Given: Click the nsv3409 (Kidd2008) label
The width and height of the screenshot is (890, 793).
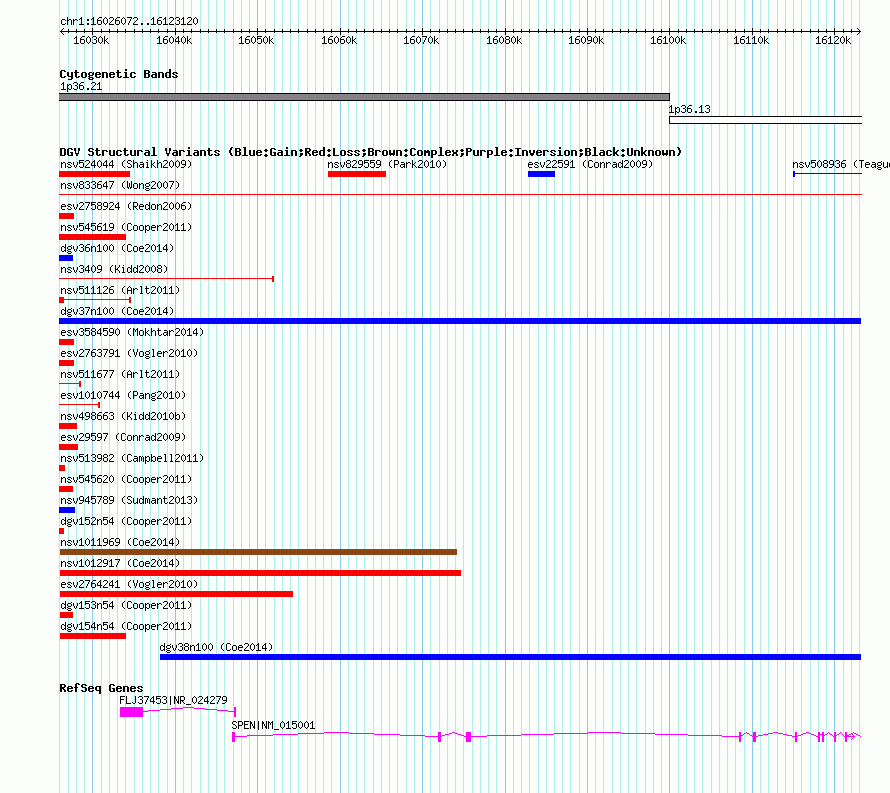Looking at the screenshot, I should [x=114, y=269].
